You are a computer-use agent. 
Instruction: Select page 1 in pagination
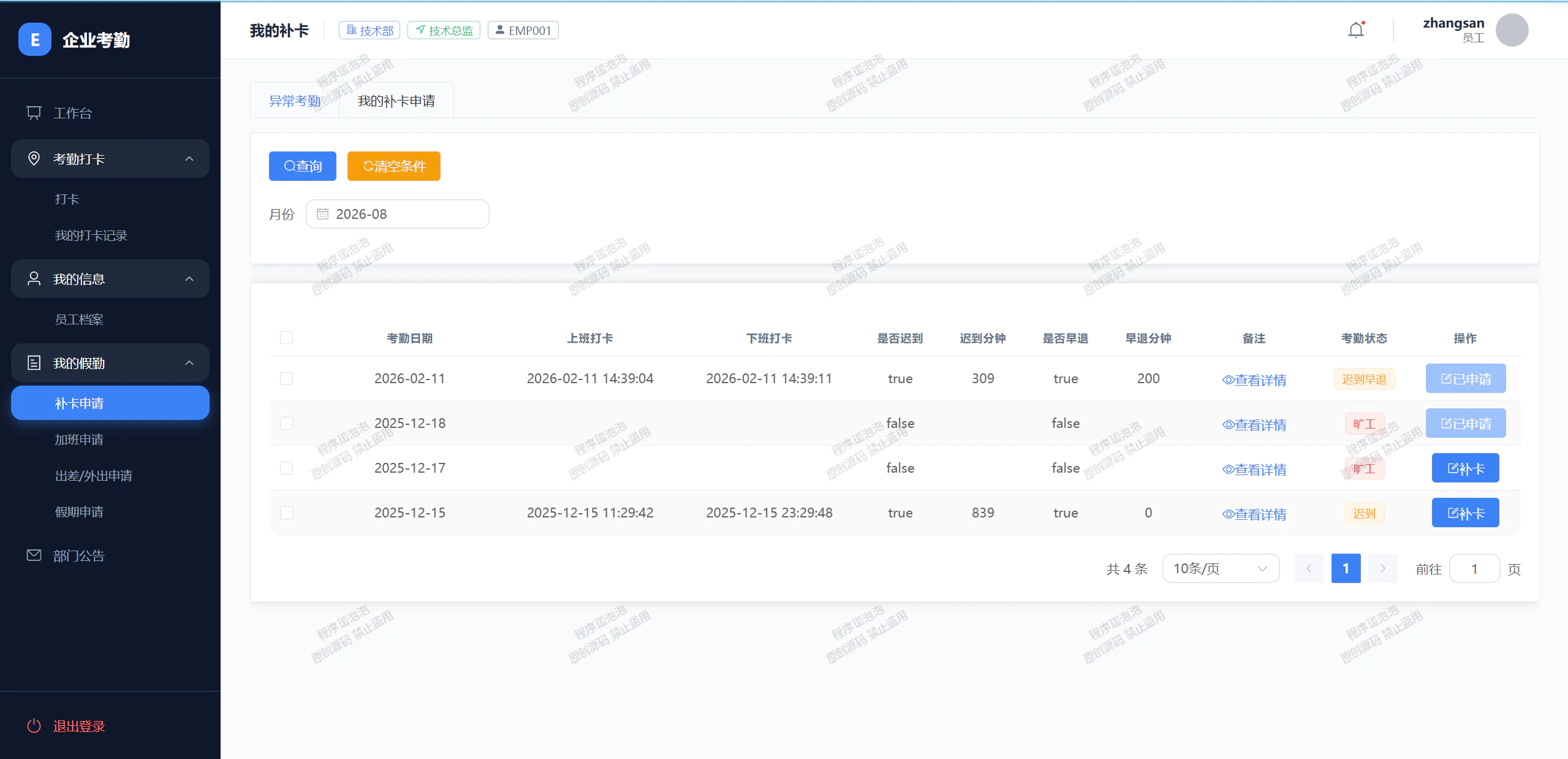click(x=1346, y=568)
